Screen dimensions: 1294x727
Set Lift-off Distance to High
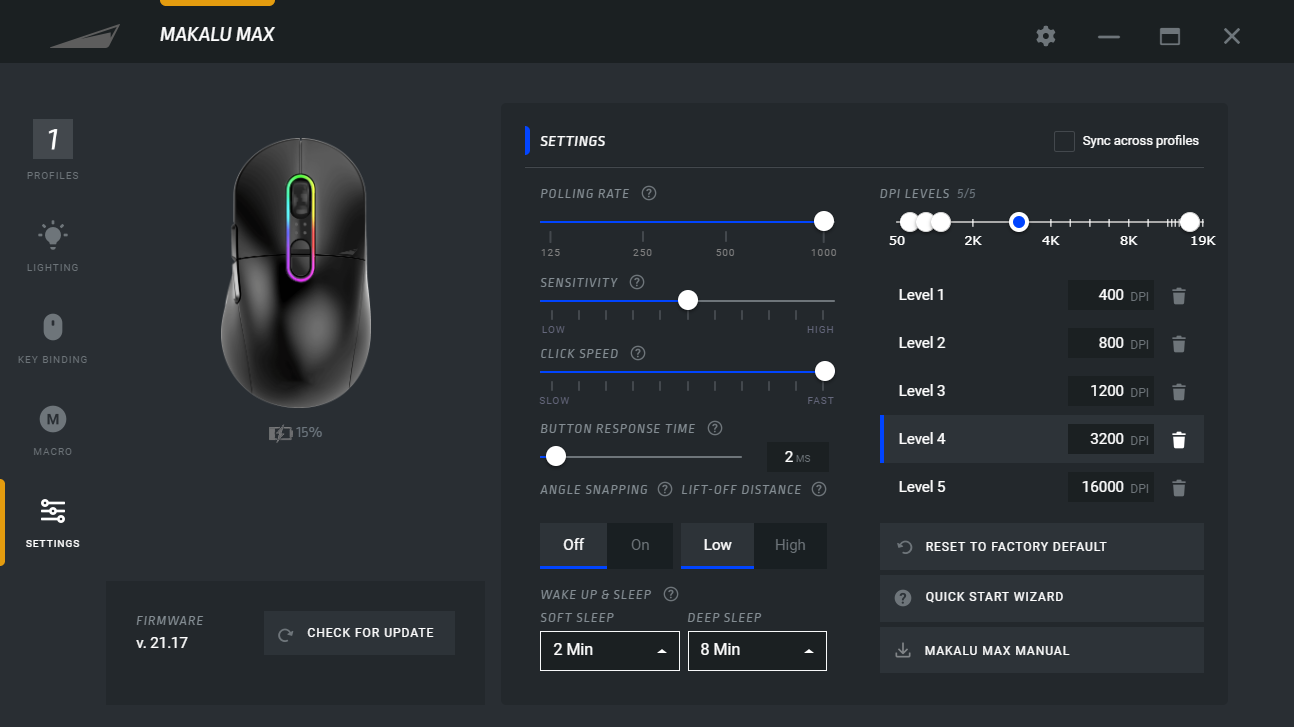[x=790, y=545]
